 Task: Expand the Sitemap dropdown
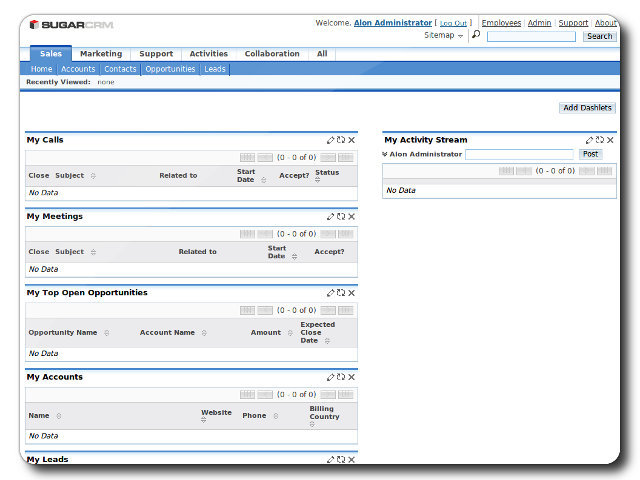click(444, 36)
